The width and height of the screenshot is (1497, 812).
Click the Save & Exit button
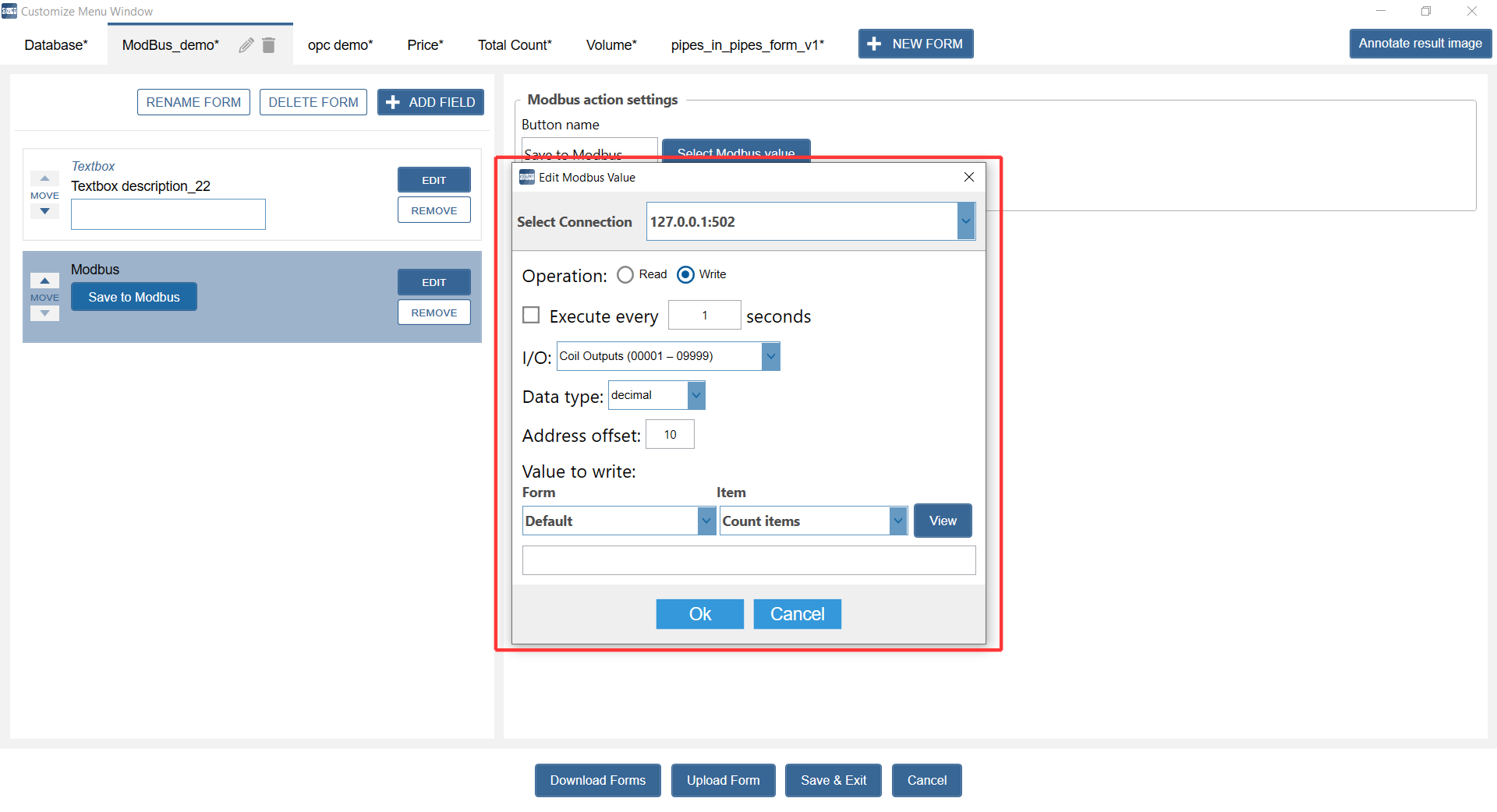click(x=833, y=780)
